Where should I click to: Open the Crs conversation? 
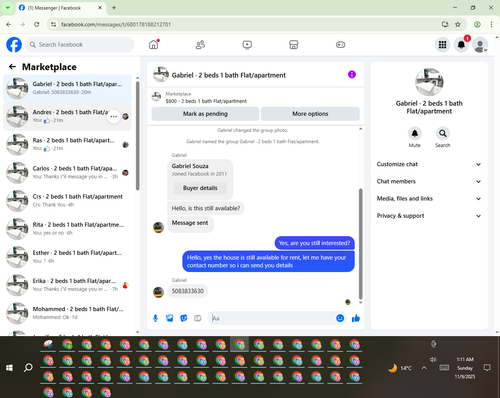pos(67,201)
